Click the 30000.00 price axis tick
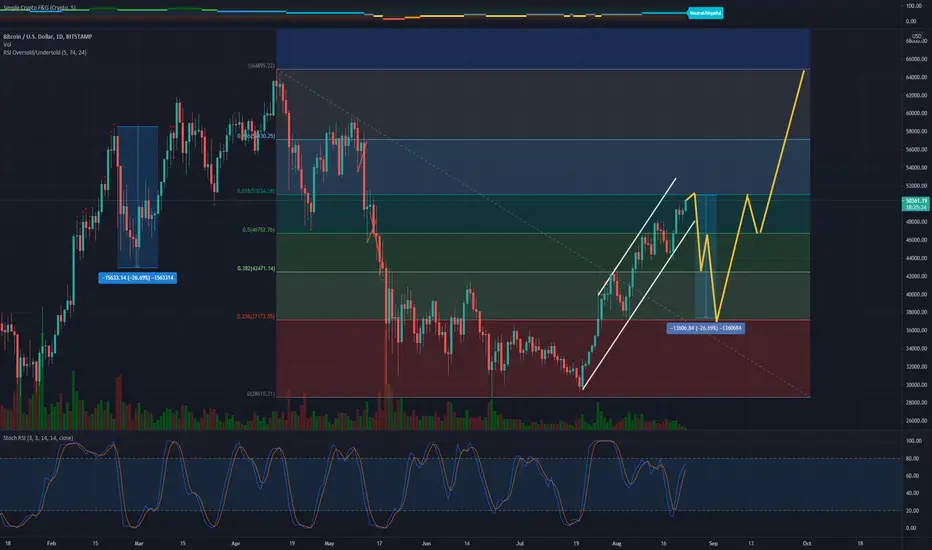 (916, 385)
